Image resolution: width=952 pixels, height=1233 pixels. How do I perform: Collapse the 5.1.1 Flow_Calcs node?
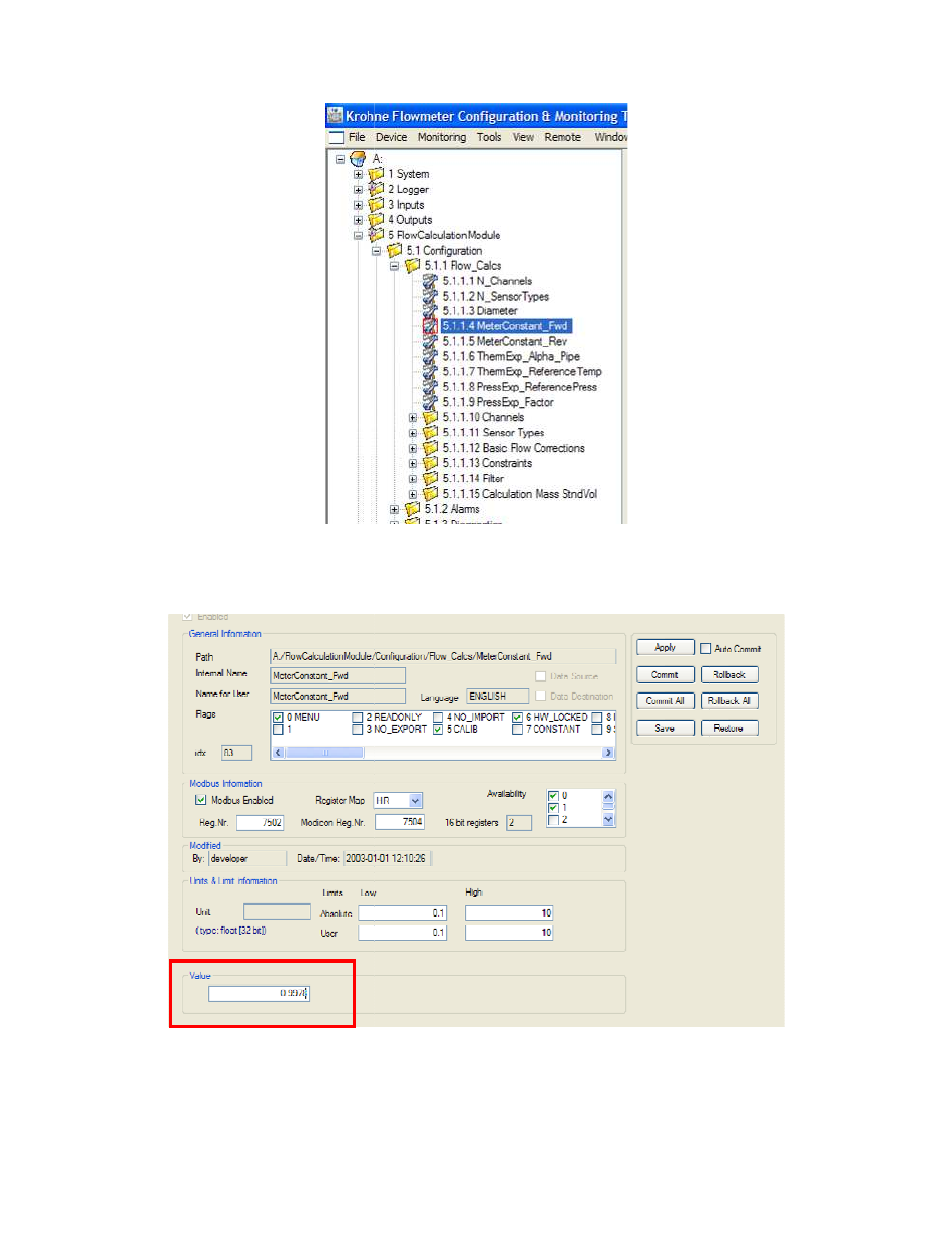tap(394, 266)
